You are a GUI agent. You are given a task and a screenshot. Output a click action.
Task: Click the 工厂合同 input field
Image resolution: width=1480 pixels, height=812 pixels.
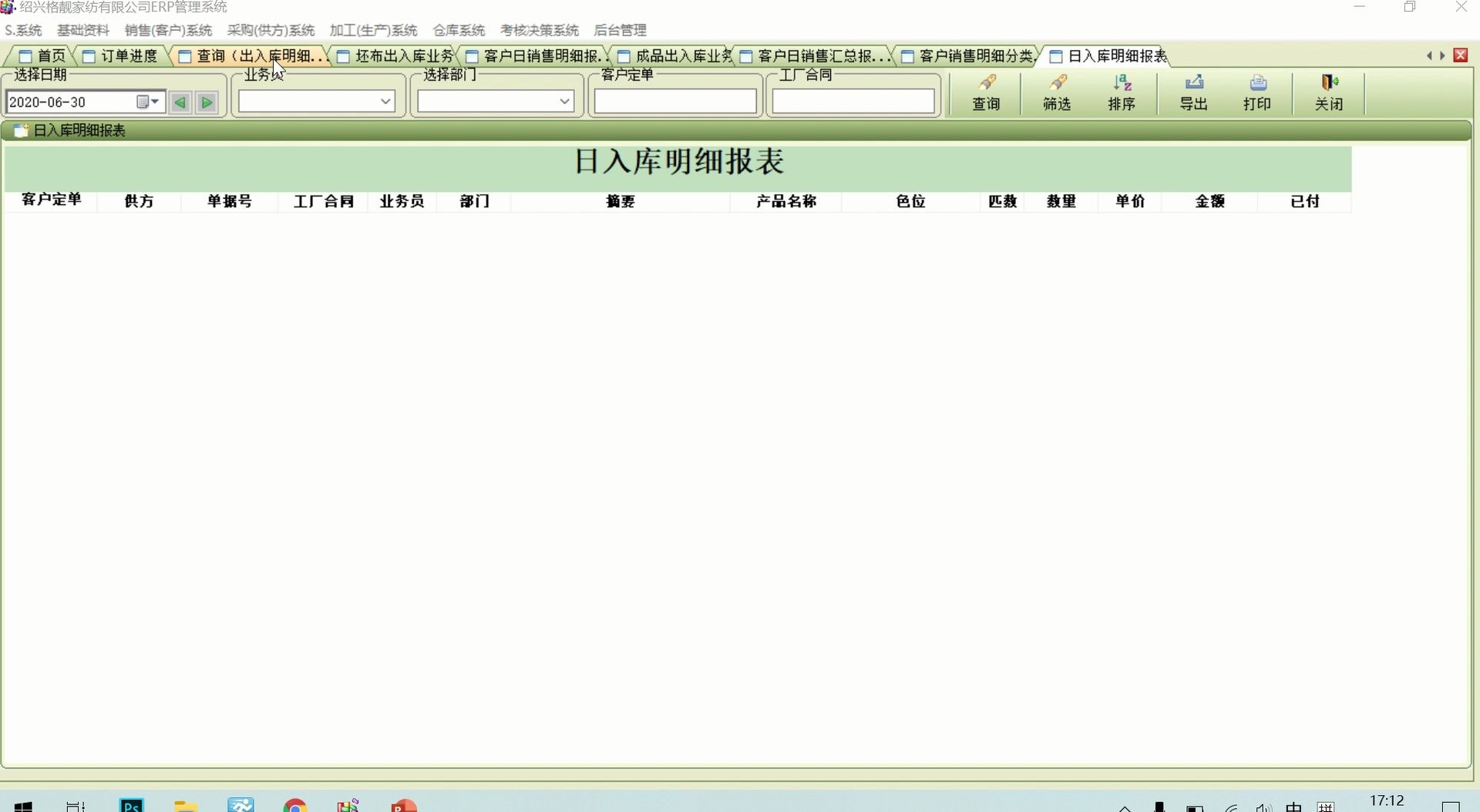(853, 101)
